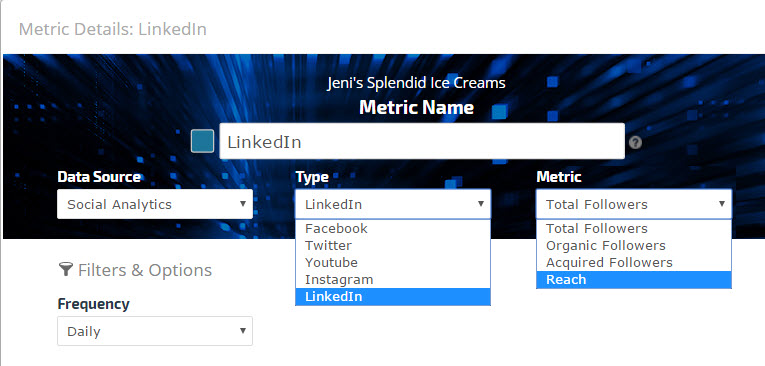Viewport: 765px width, 366px height.
Task: Click the Frequency dropdown arrow
Action: tap(242, 331)
